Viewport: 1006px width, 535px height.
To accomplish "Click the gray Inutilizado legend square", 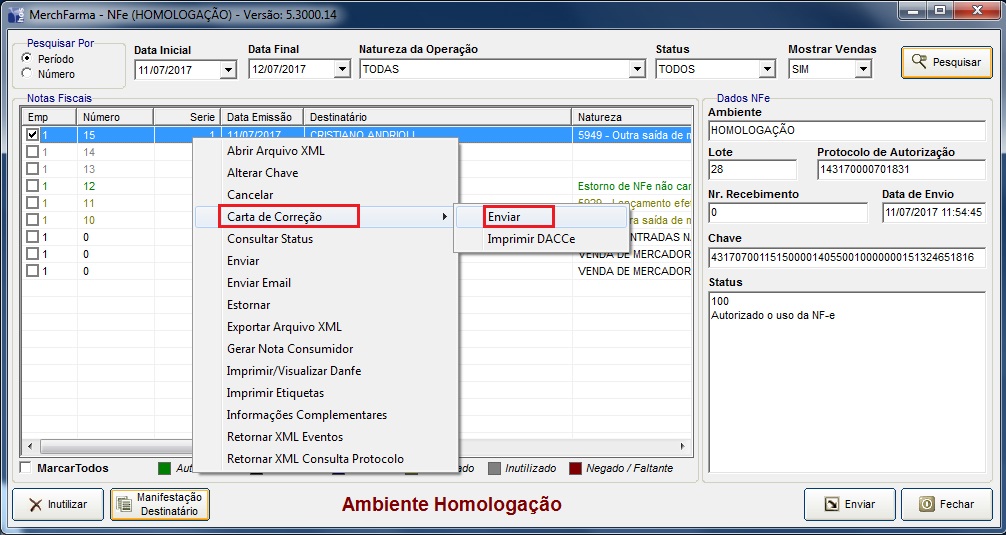I will pyautogui.click(x=494, y=468).
